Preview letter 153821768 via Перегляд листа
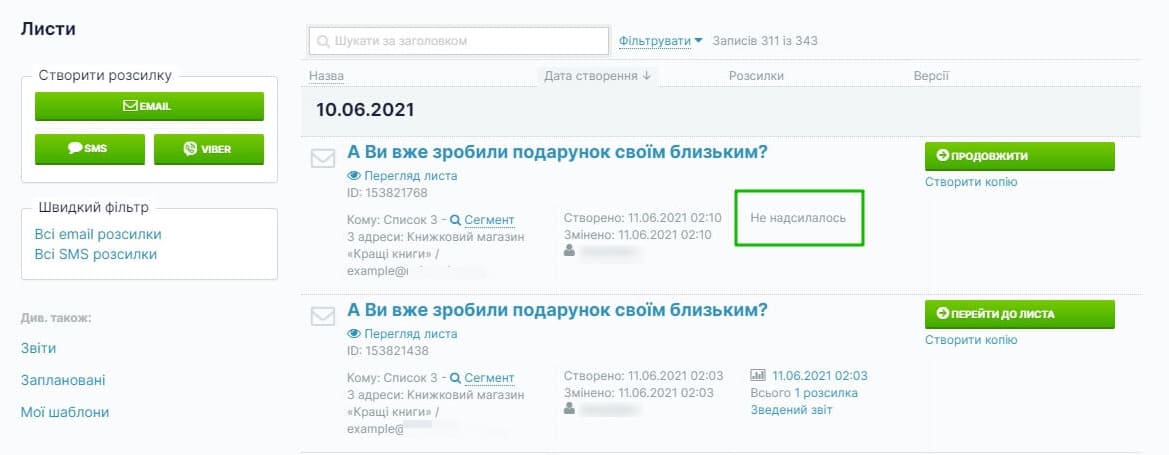The height and width of the screenshot is (455, 1169). tap(403, 176)
